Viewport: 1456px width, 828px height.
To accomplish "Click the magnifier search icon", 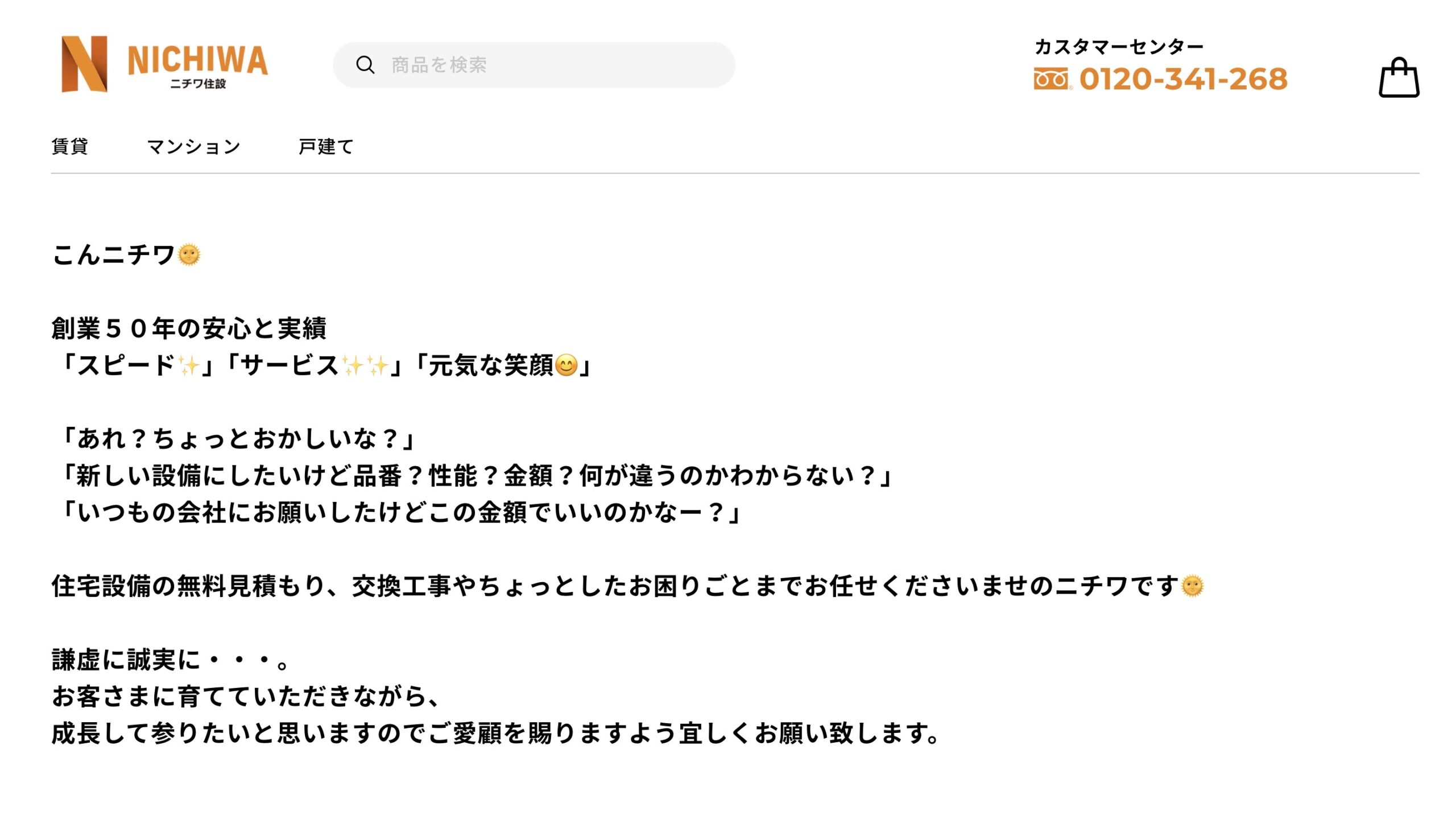I will [x=365, y=65].
